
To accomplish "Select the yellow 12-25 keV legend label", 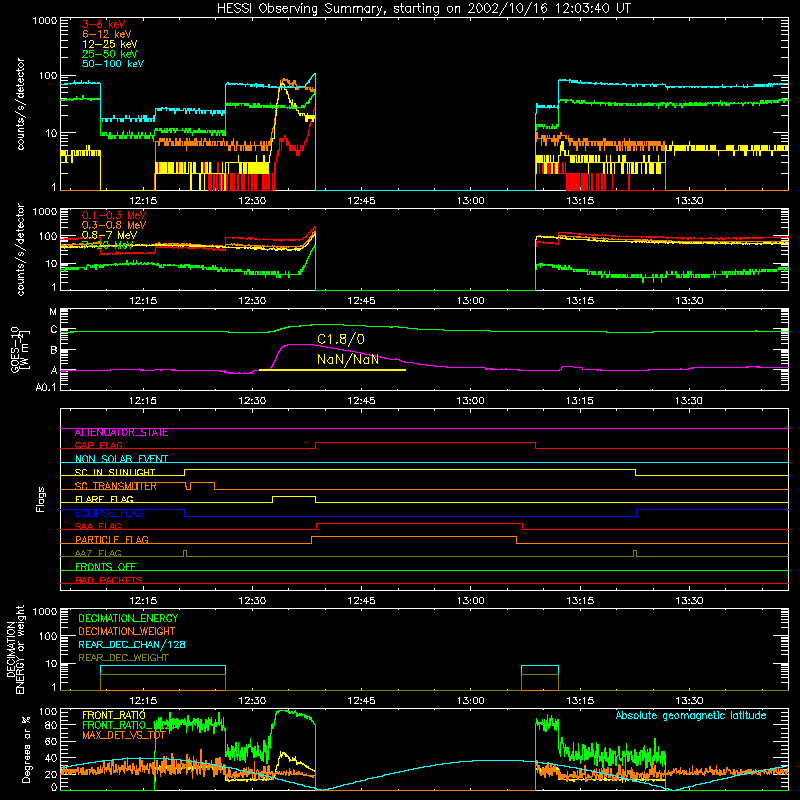I will (x=110, y=44).
